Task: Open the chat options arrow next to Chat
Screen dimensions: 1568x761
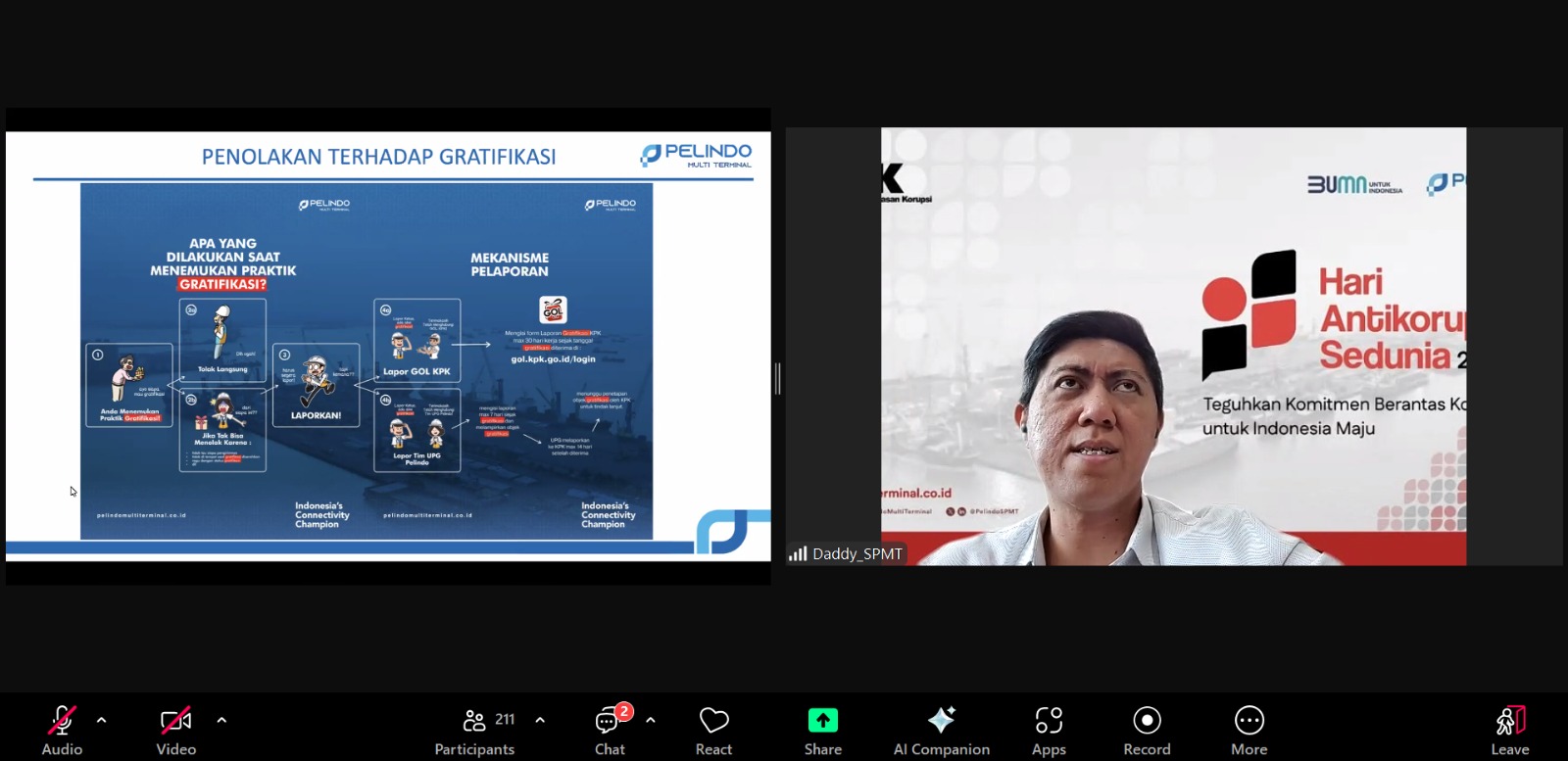Action: click(651, 720)
